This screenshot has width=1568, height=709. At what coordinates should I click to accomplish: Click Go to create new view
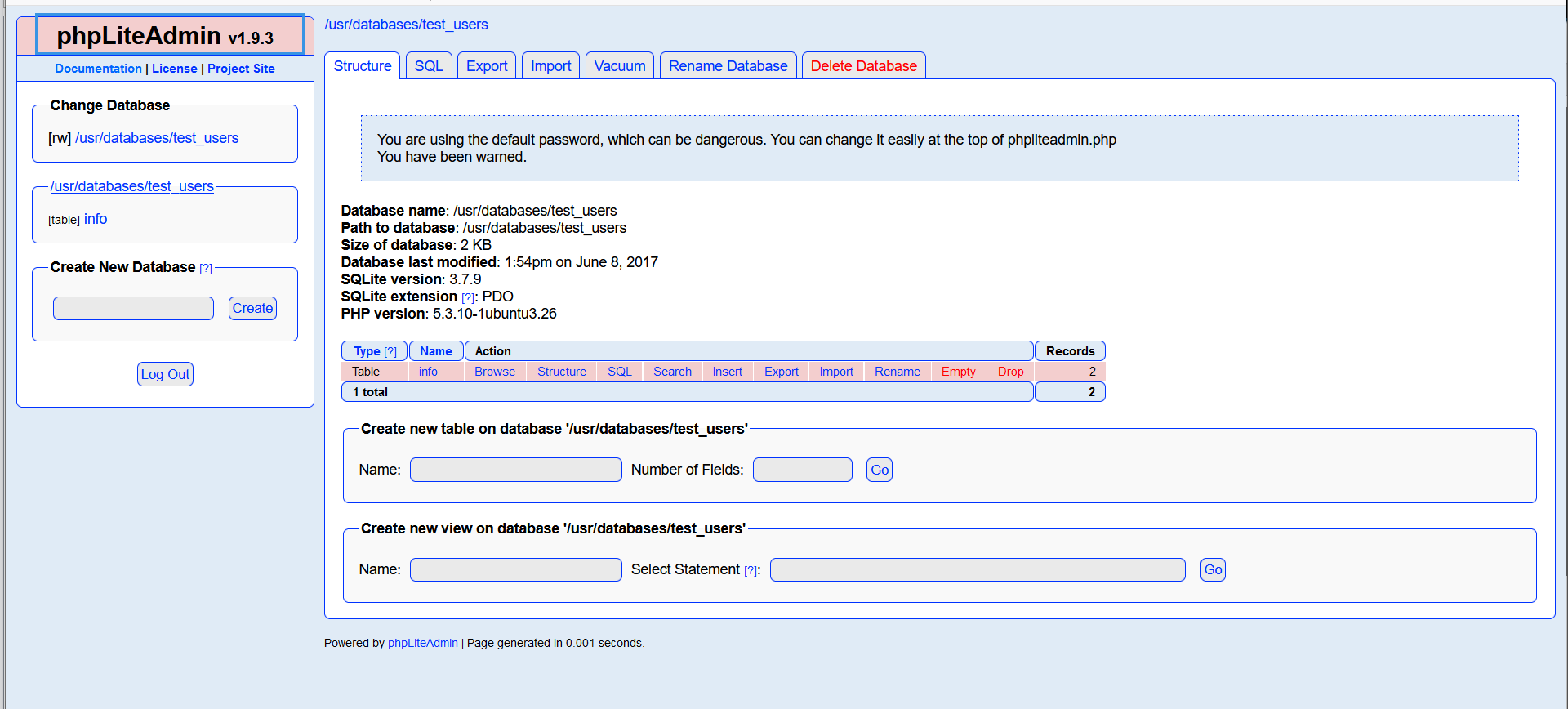click(x=1213, y=569)
